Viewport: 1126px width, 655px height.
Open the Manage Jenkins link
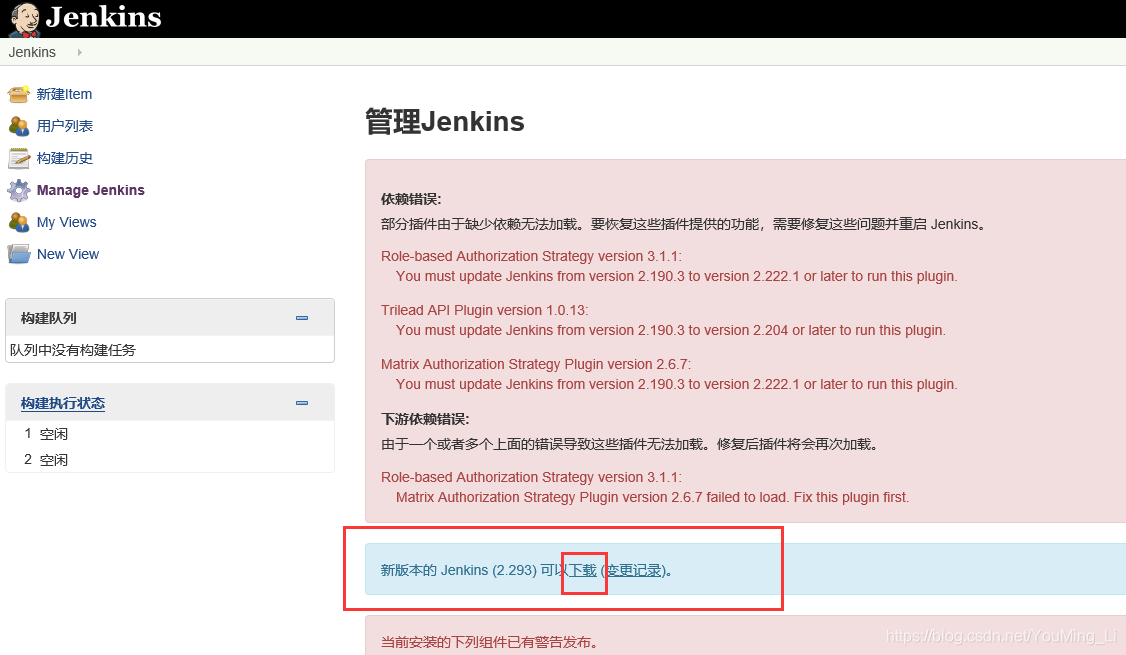(90, 190)
